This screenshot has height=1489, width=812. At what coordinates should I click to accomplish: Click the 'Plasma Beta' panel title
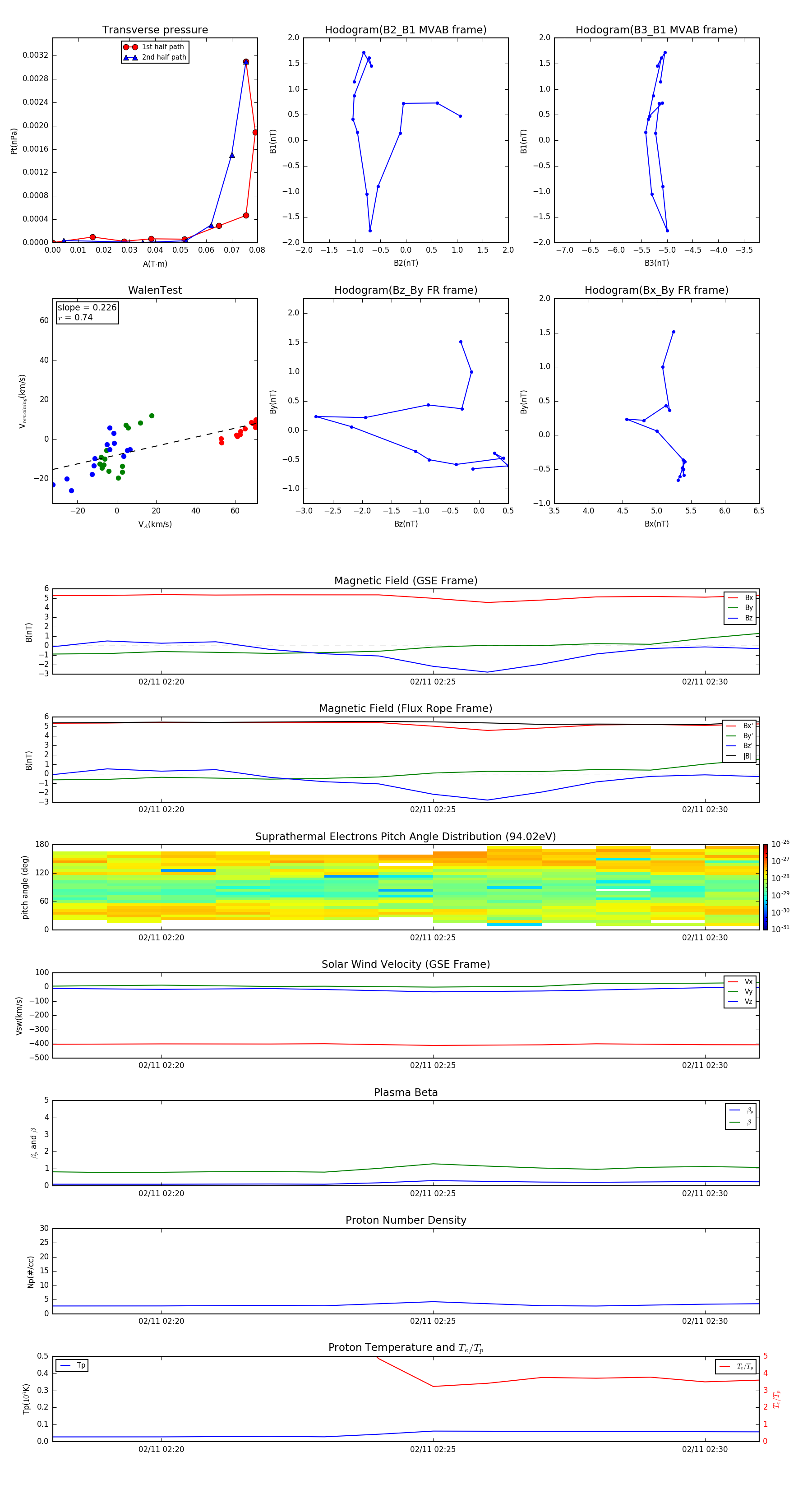click(x=406, y=1093)
